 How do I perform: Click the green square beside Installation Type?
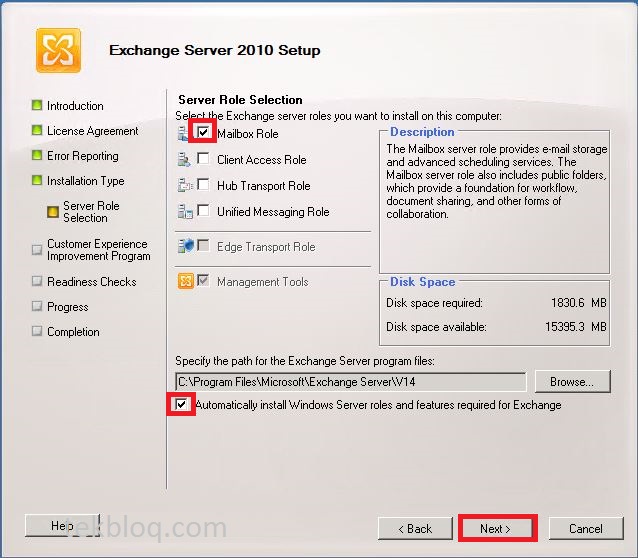(37, 180)
